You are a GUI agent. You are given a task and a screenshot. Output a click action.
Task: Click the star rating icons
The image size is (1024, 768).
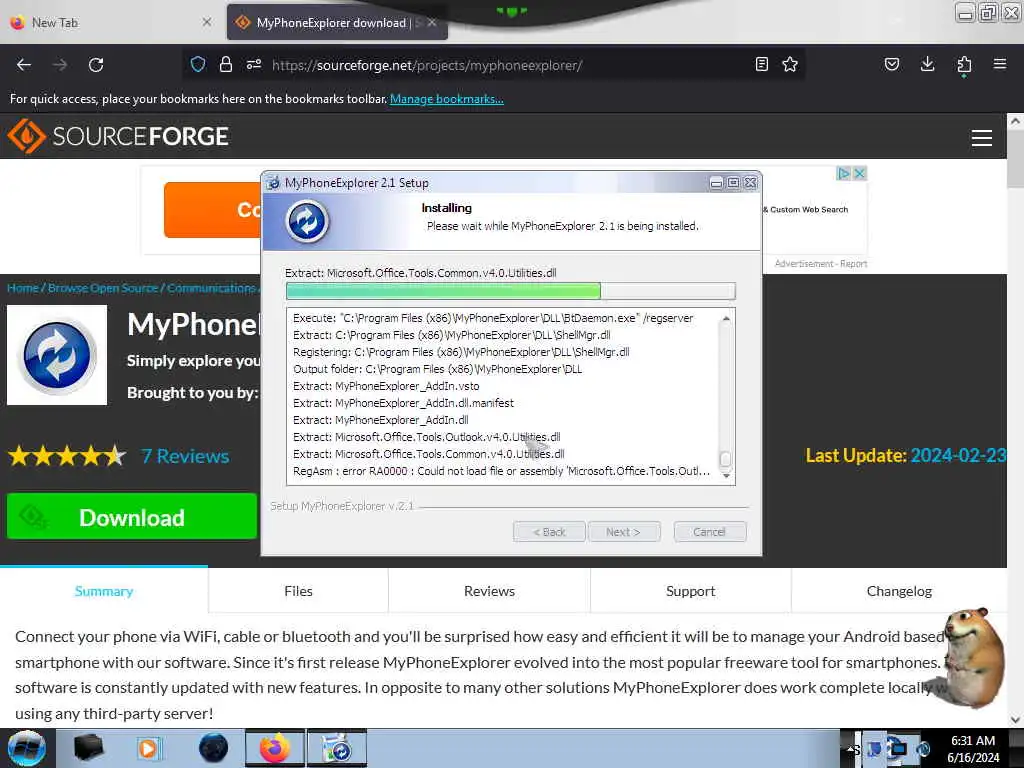67,456
